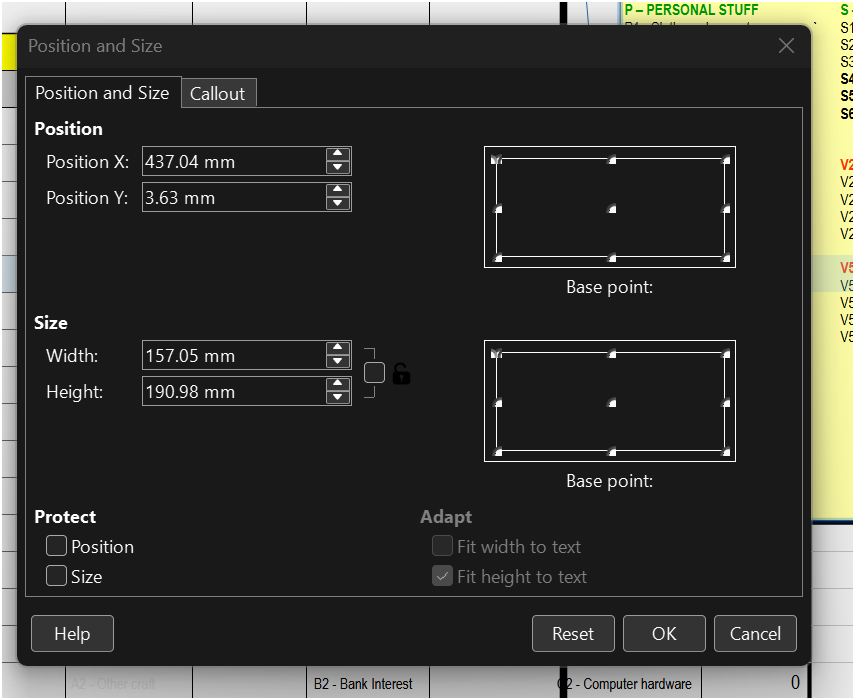Select bottom-right Position base point
This screenshot has height=700, width=855.
[726, 258]
